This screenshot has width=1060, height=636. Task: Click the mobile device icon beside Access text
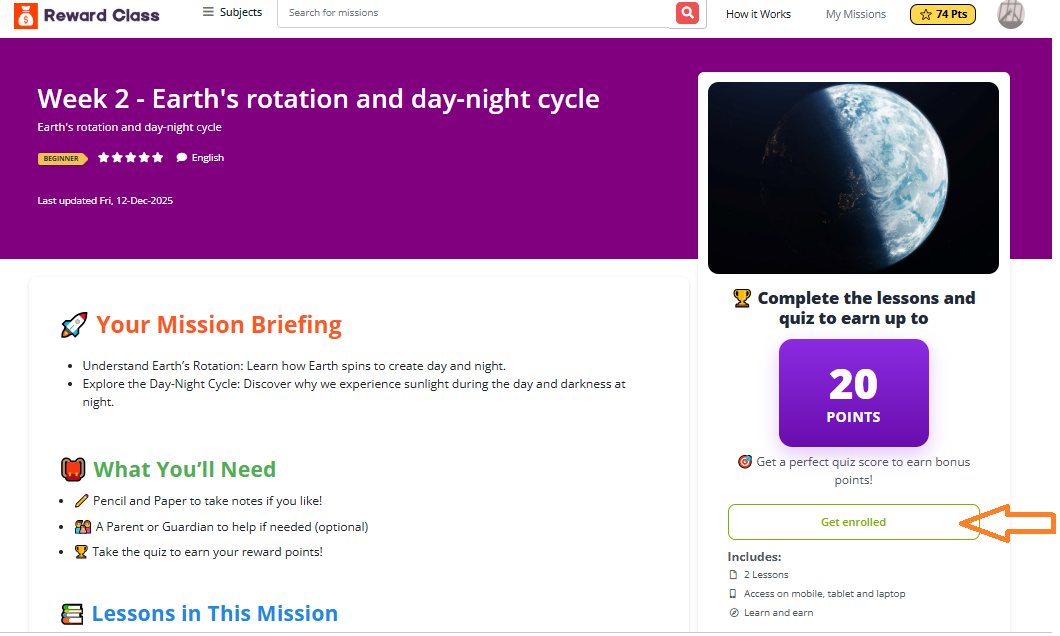point(733,593)
